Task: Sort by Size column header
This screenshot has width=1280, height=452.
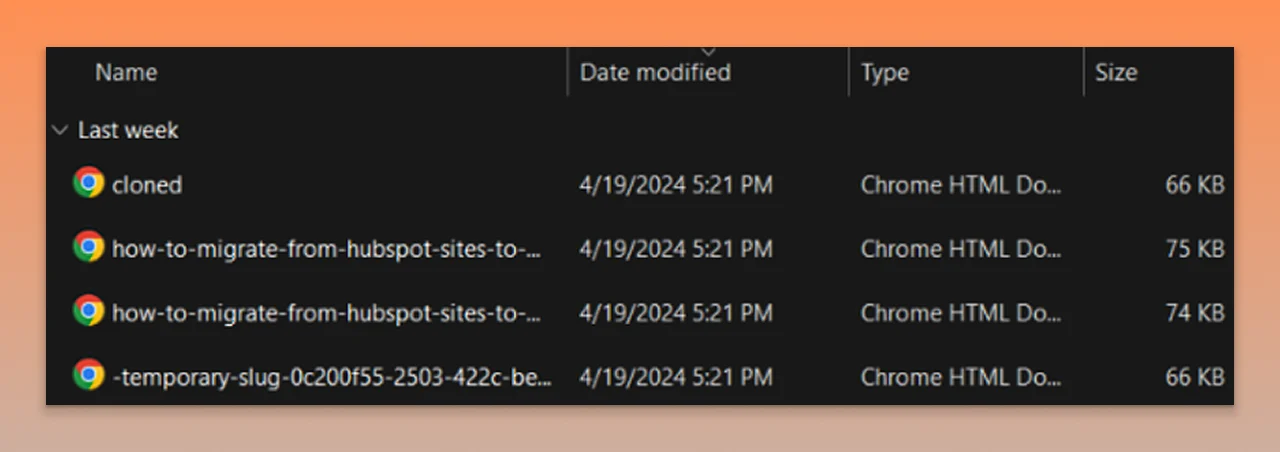Action: click(1115, 72)
